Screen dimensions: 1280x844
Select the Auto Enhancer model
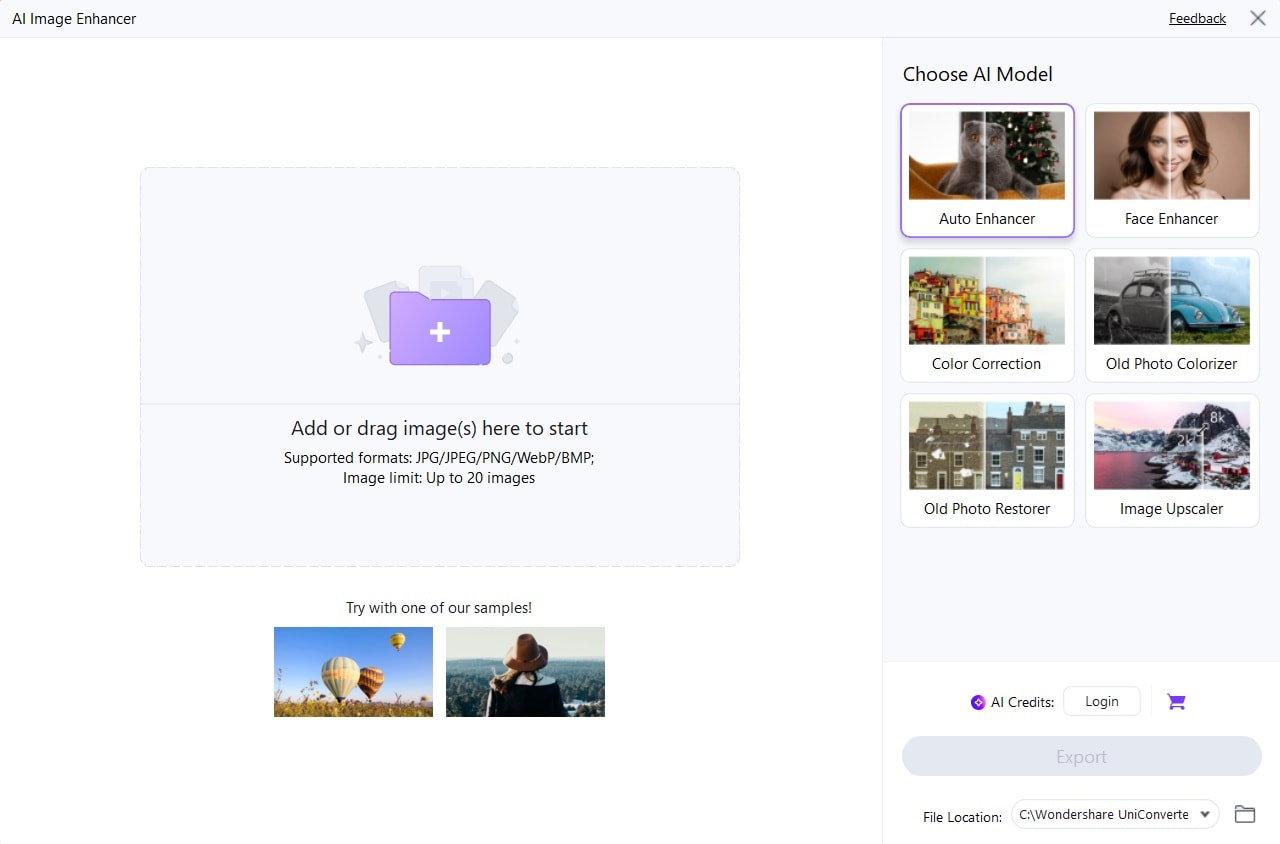click(987, 171)
